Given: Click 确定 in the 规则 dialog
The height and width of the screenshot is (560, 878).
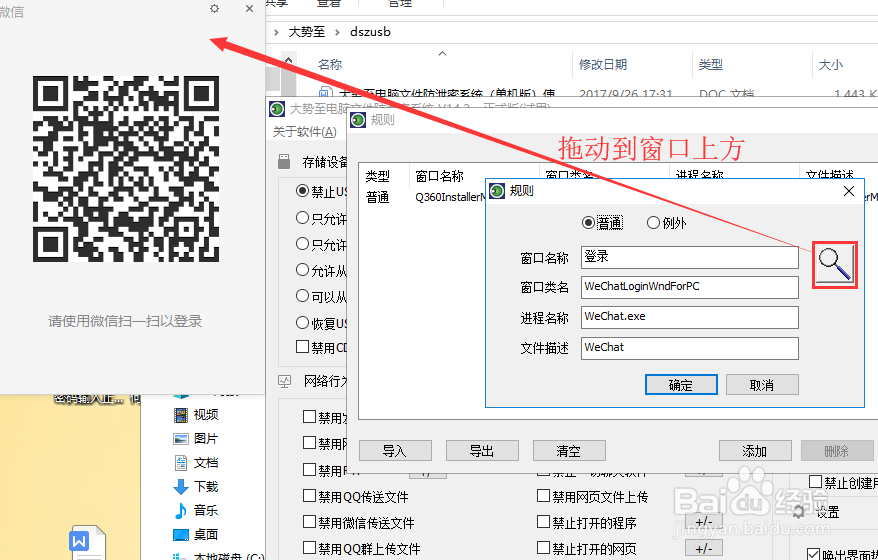Looking at the screenshot, I should pos(681,385).
